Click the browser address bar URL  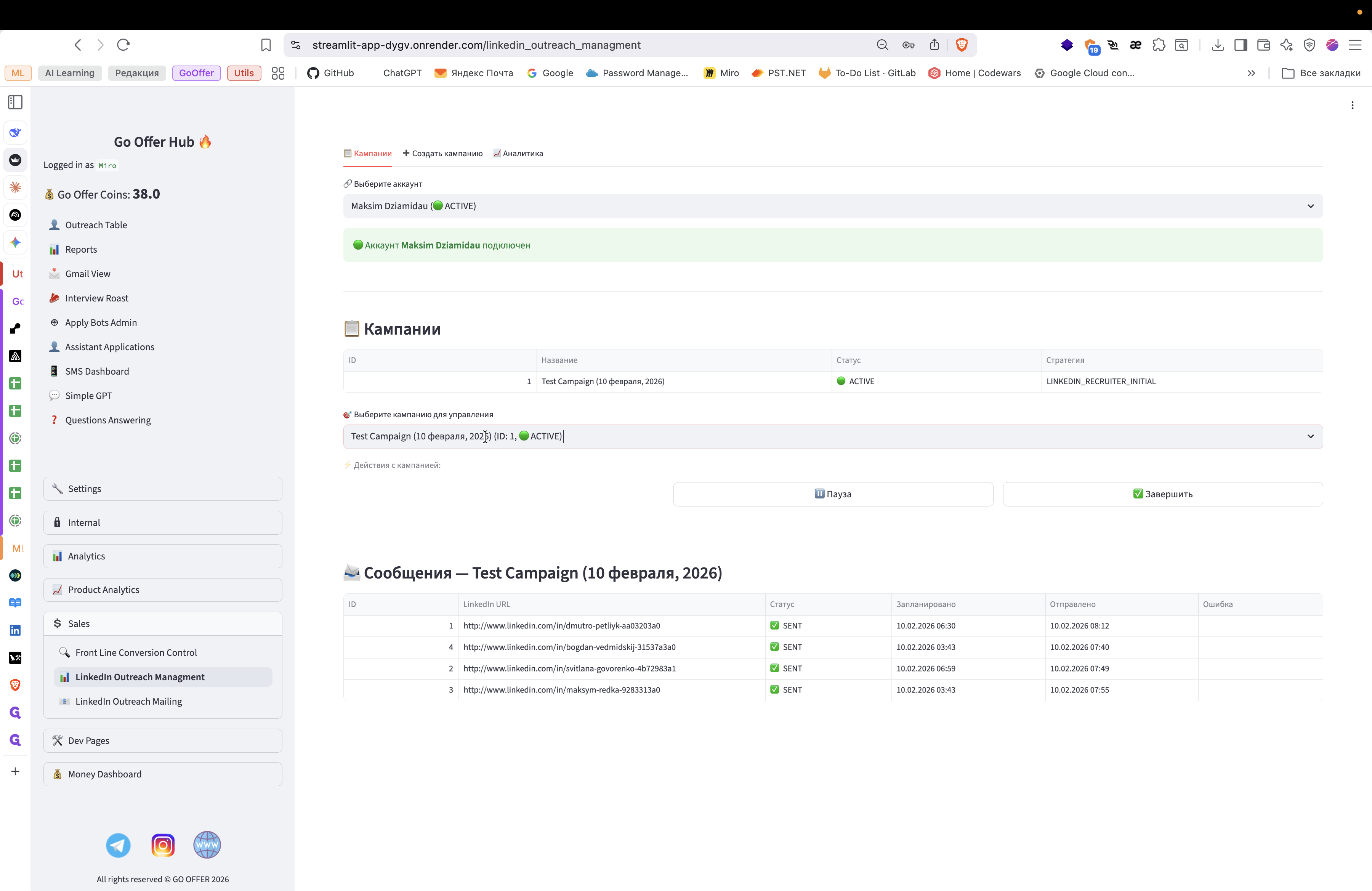pos(476,45)
